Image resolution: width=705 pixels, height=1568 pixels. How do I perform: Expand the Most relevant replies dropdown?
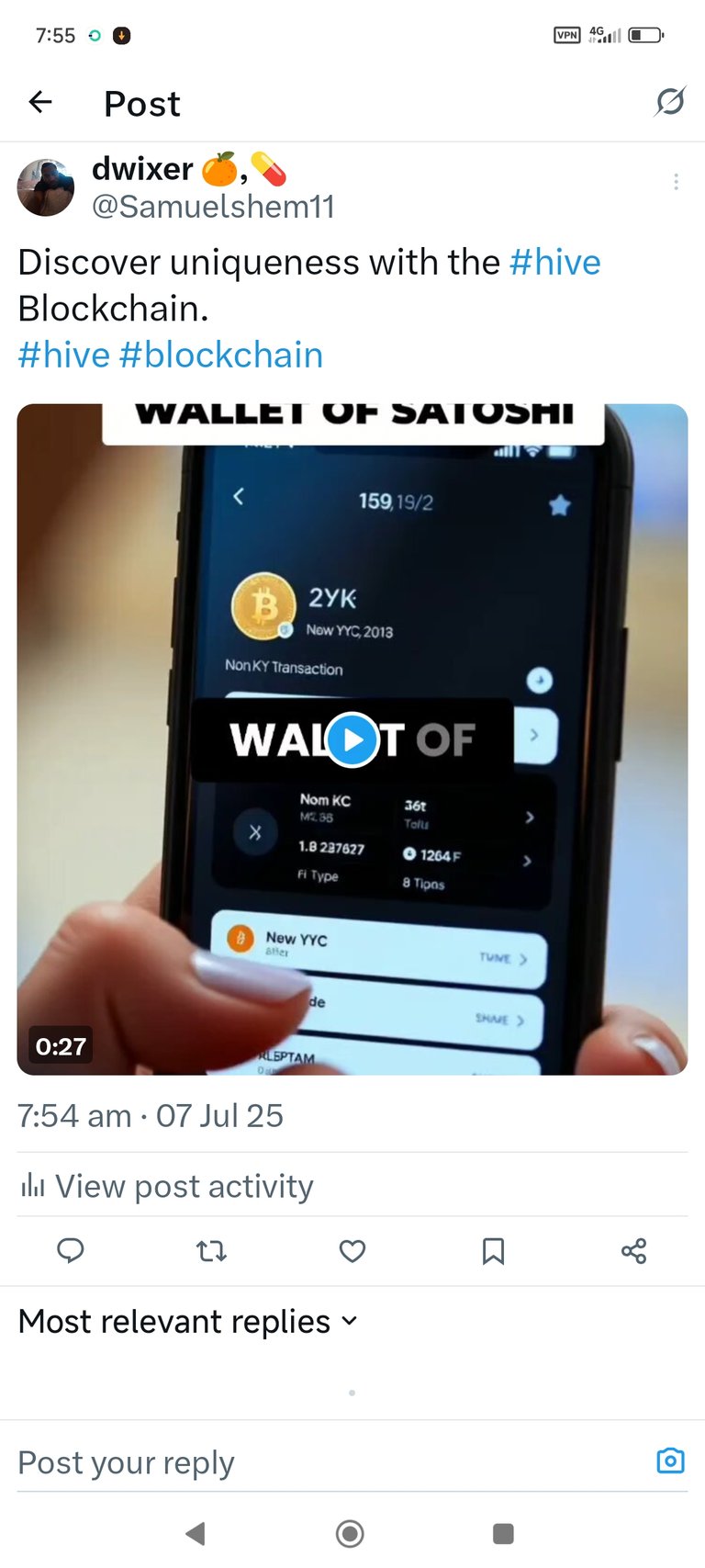pyautogui.click(x=188, y=1321)
